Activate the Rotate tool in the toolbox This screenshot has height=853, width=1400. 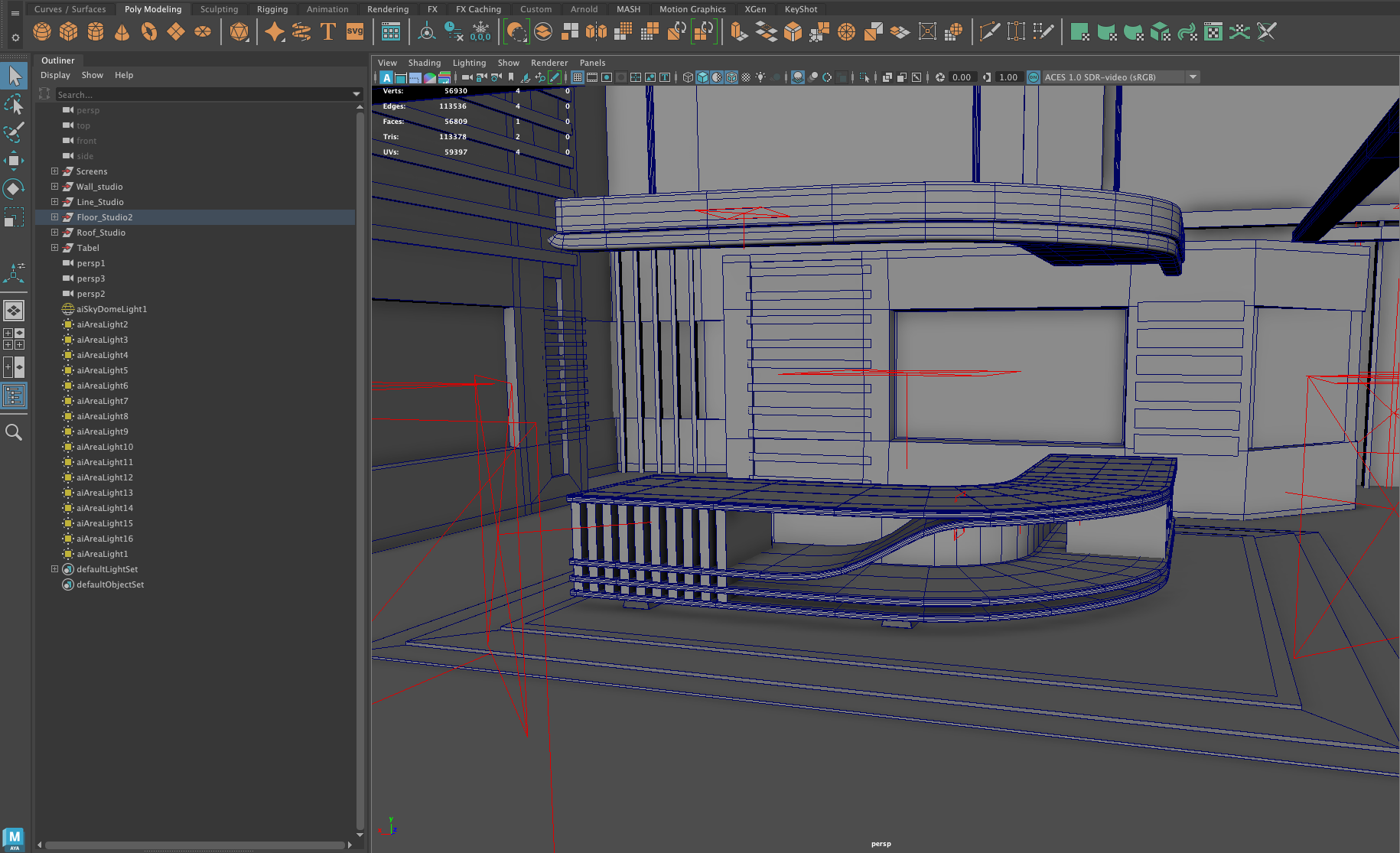point(14,189)
